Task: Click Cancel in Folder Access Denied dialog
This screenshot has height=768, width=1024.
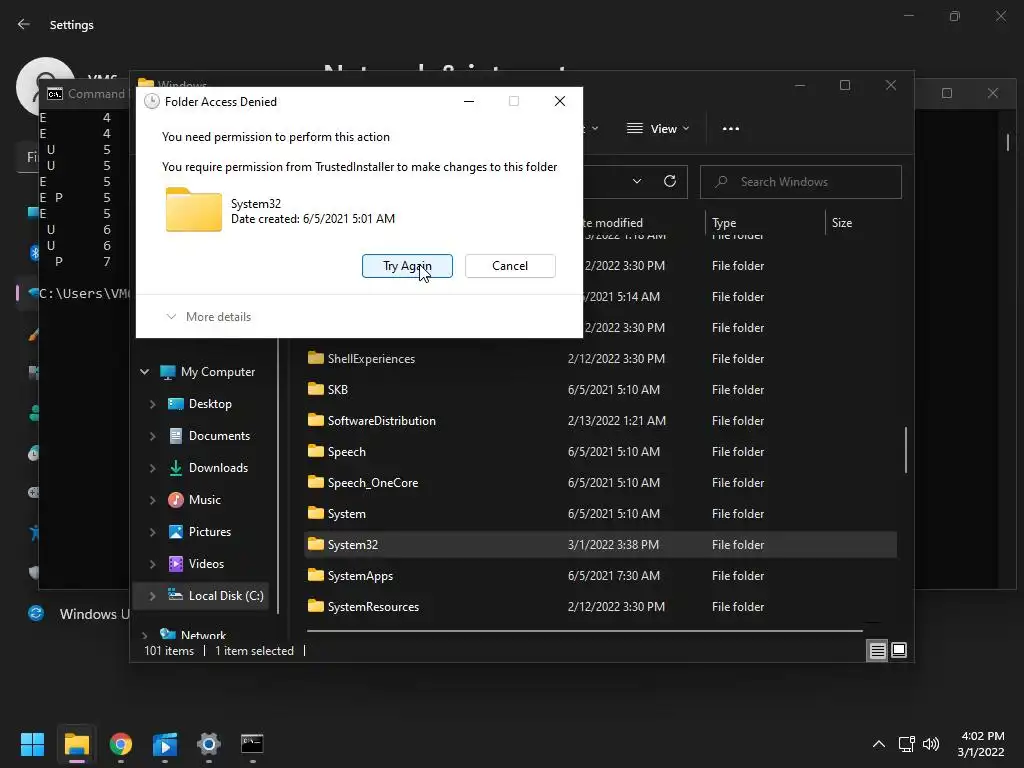Action: click(510, 266)
